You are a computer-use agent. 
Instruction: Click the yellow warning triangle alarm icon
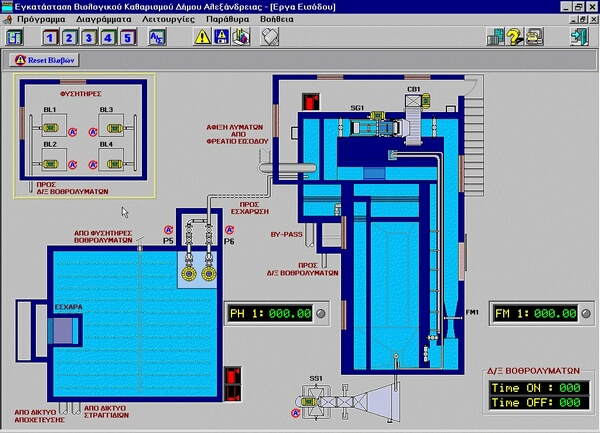[x=204, y=38]
